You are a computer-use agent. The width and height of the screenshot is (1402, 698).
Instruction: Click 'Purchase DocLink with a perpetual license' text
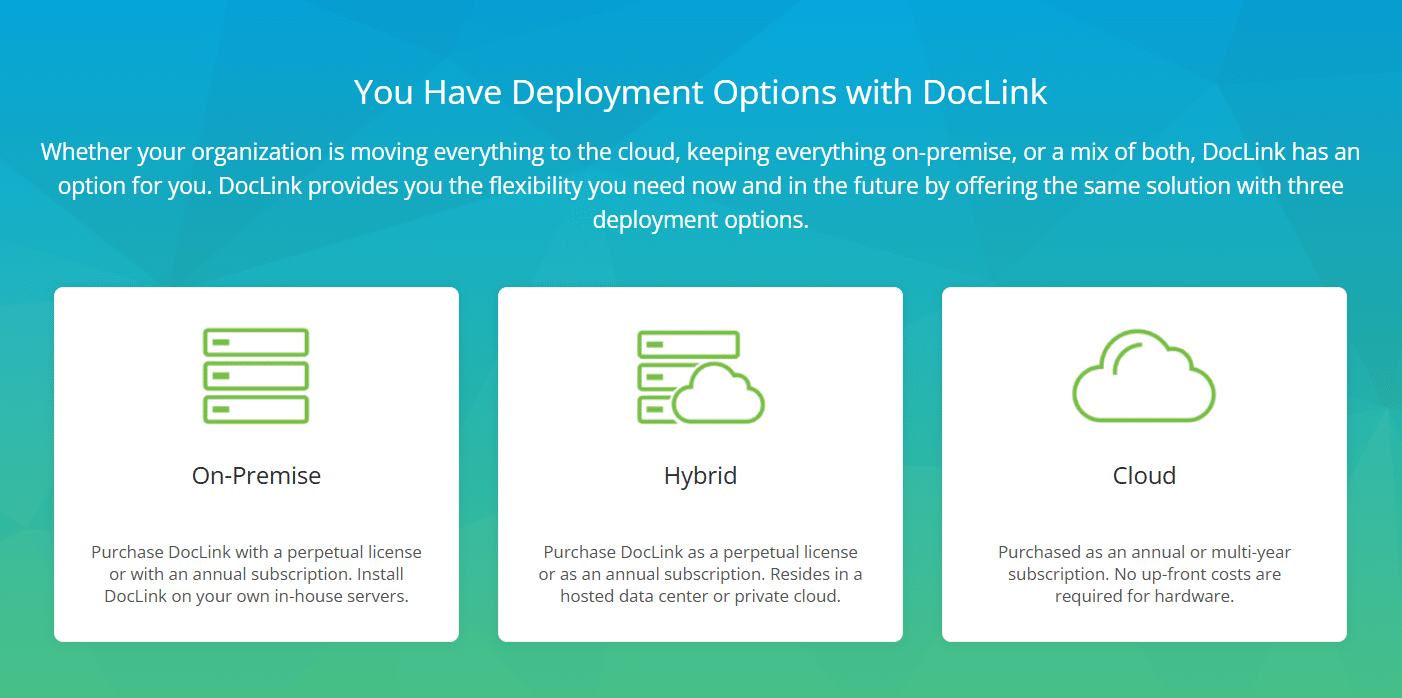(x=256, y=552)
